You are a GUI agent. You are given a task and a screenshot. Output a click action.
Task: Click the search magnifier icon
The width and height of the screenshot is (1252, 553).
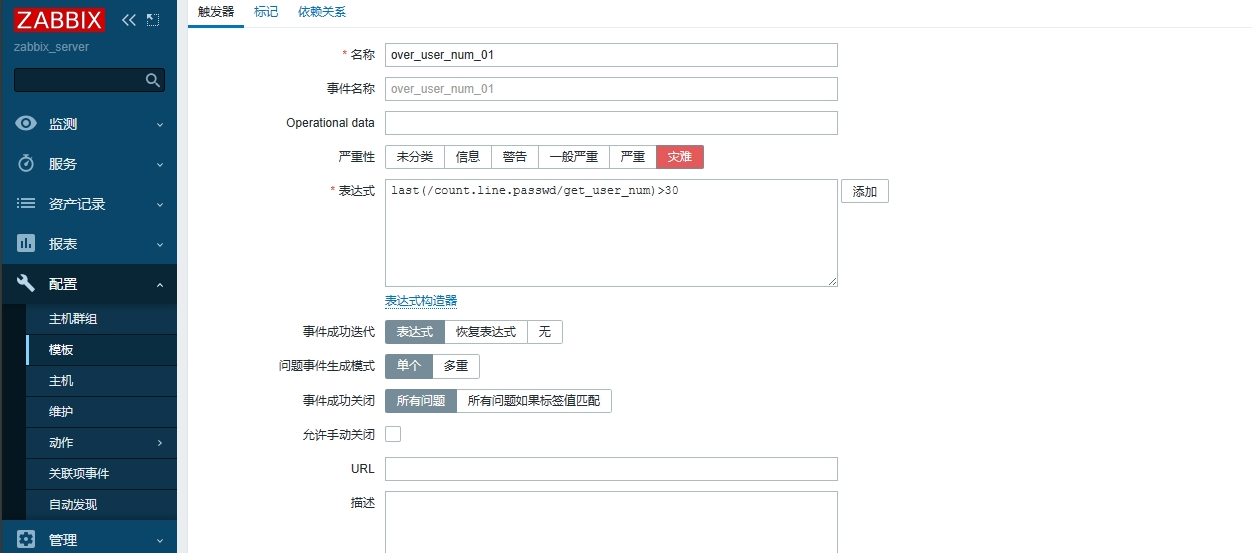tap(153, 80)
